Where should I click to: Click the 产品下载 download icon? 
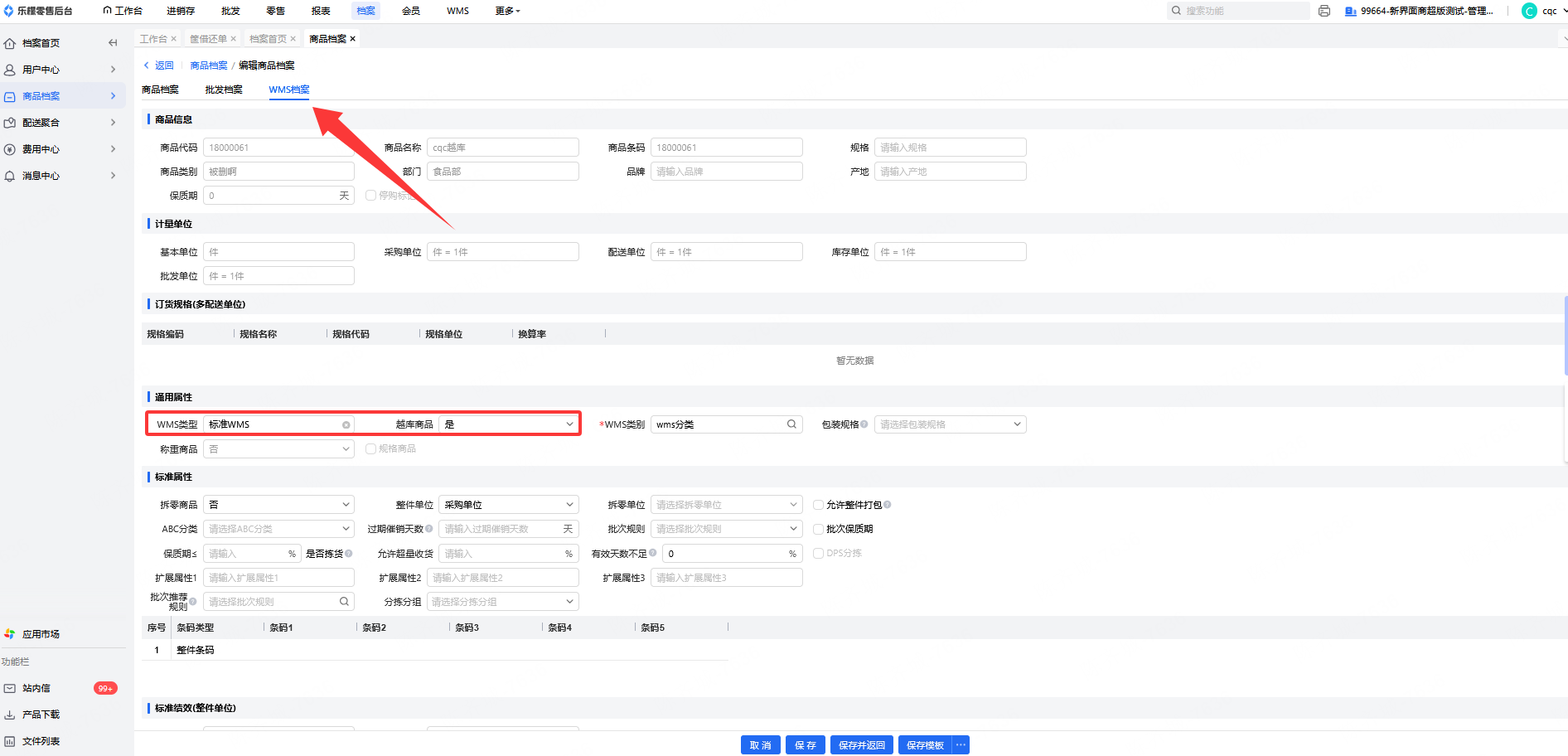[x=10, y=715]
